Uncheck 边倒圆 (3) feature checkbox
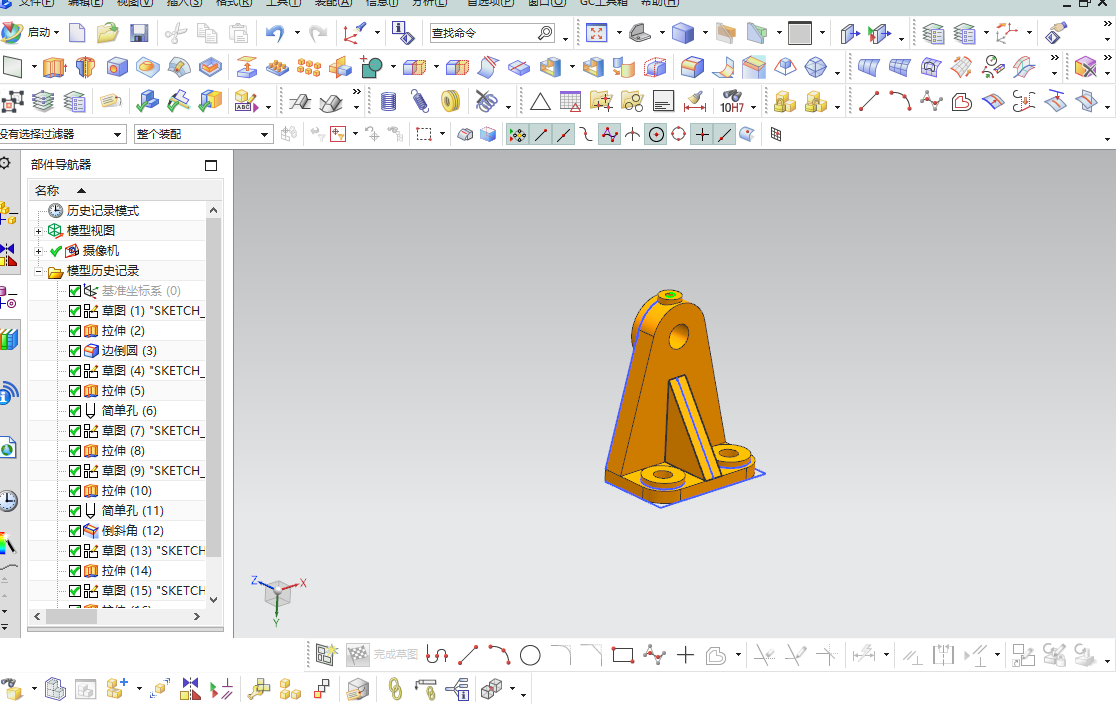This screenshot has height=704, width=1118. point(75,351)
